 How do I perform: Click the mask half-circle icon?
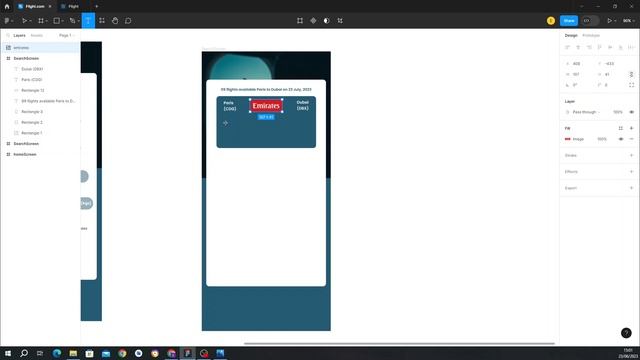(x=327, y=21)
